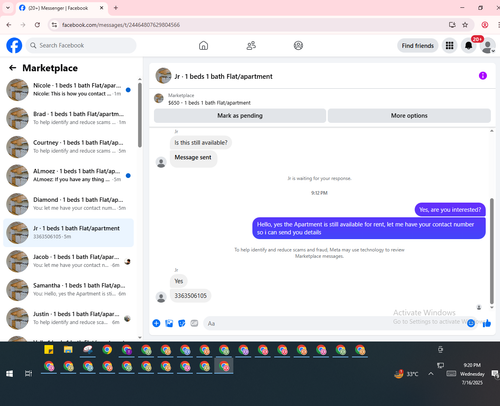This screenshot has width=500, height=406.
Task: Open weather widget showing 33°C
Action: click(406, 374)
